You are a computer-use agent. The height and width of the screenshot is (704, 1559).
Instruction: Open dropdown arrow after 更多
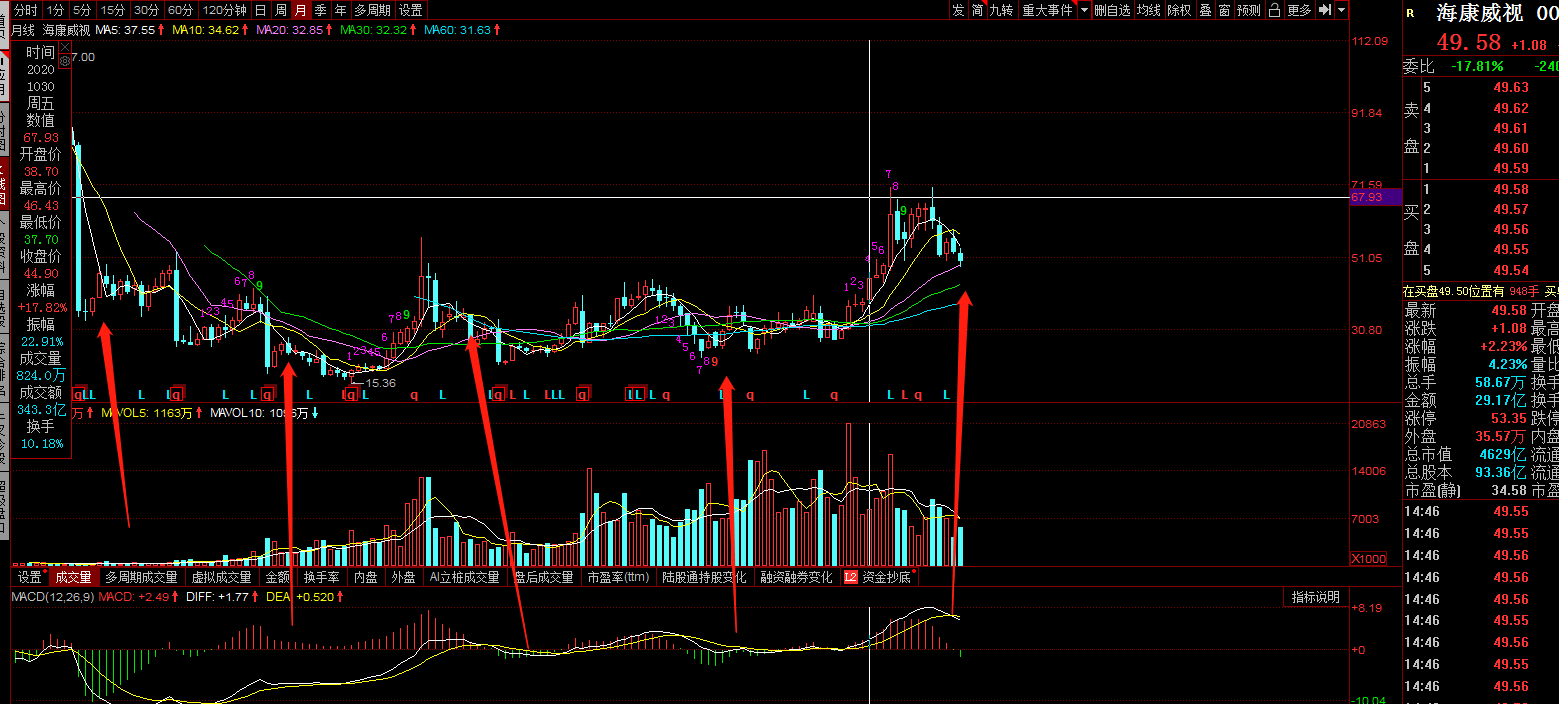1341,10
